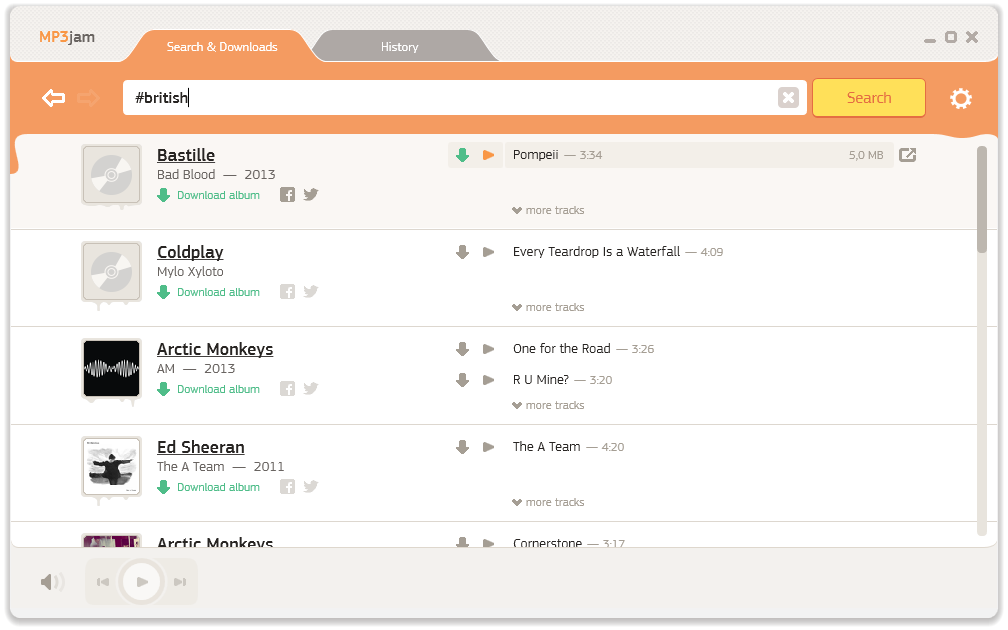
Task: Go back with the left arrow icon
Action: (x=53, y=98)
